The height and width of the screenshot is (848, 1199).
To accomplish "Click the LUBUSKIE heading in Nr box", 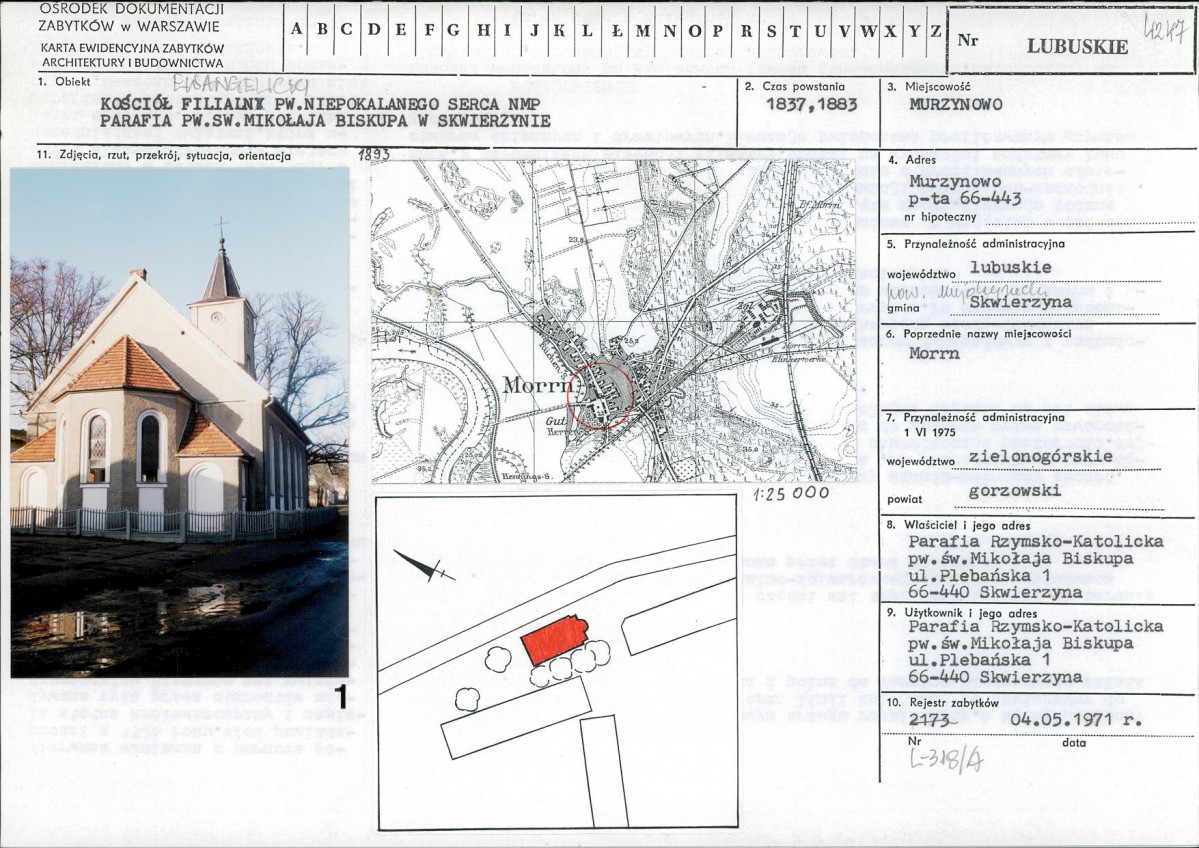I will coord(1077,46).
